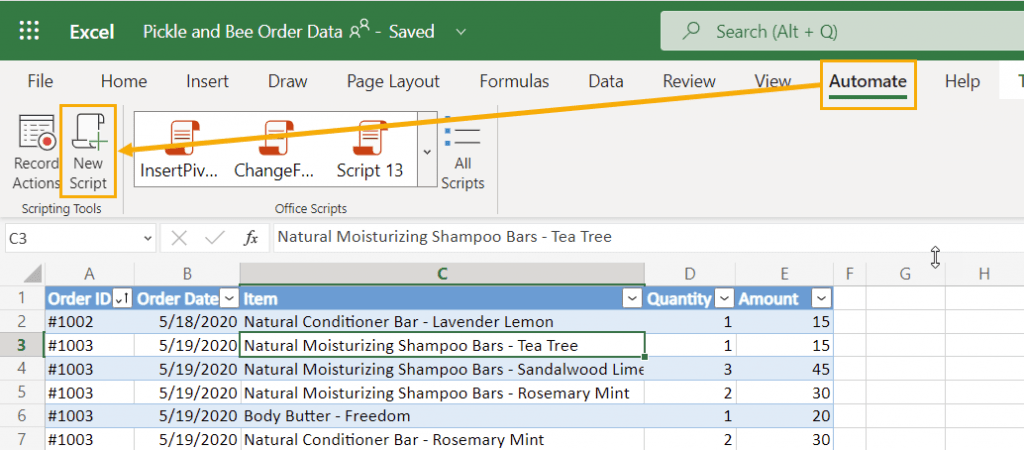Open the File tab
Screen dimensions: 1024x450
(x=40, y=82)
